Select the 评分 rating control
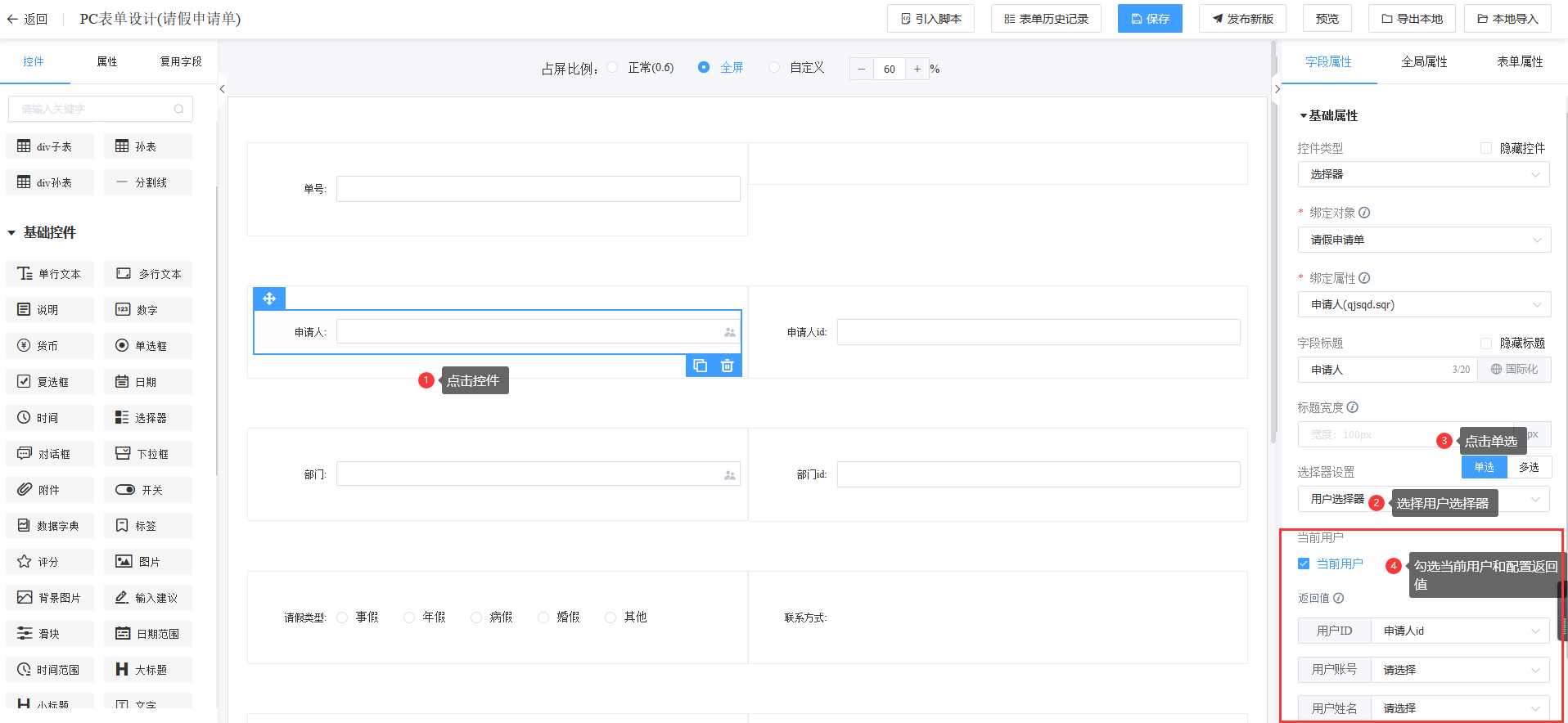 click(49, 562)
